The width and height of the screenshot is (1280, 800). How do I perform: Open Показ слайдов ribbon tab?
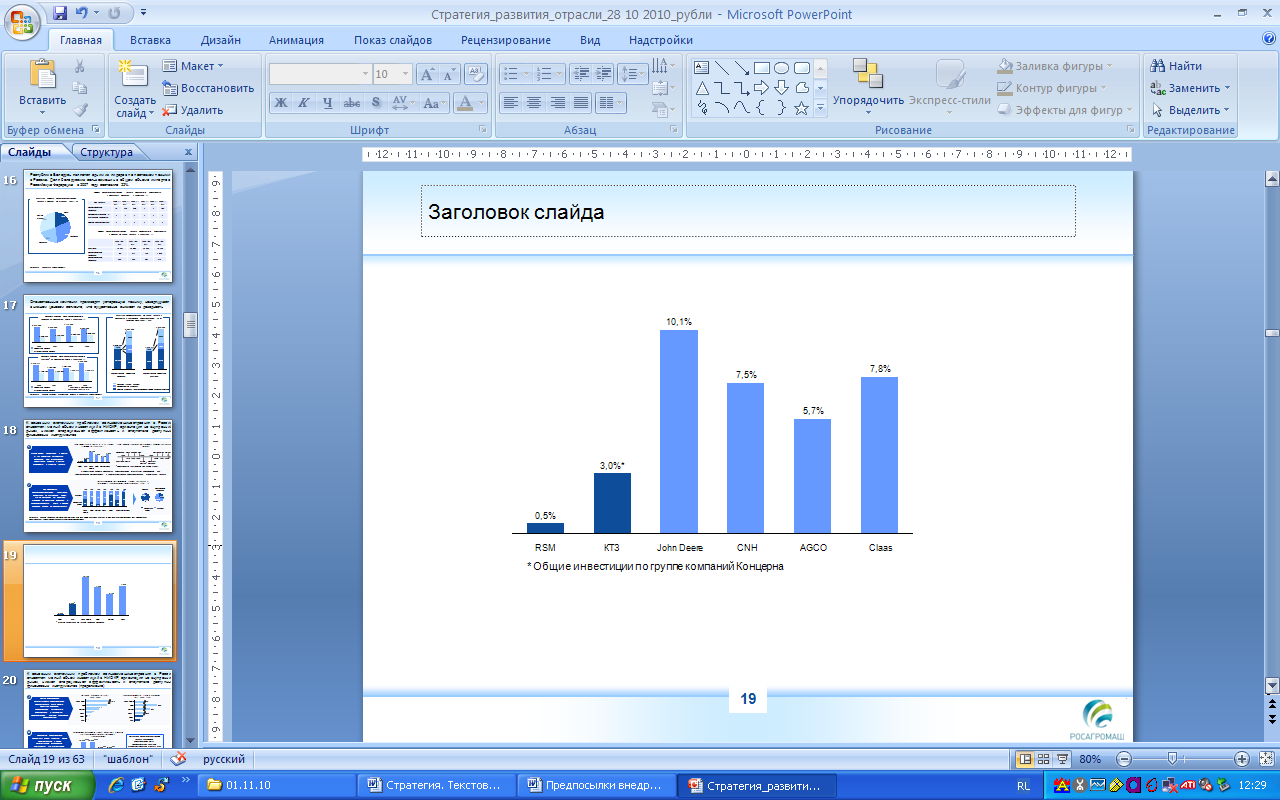point(393,40)
